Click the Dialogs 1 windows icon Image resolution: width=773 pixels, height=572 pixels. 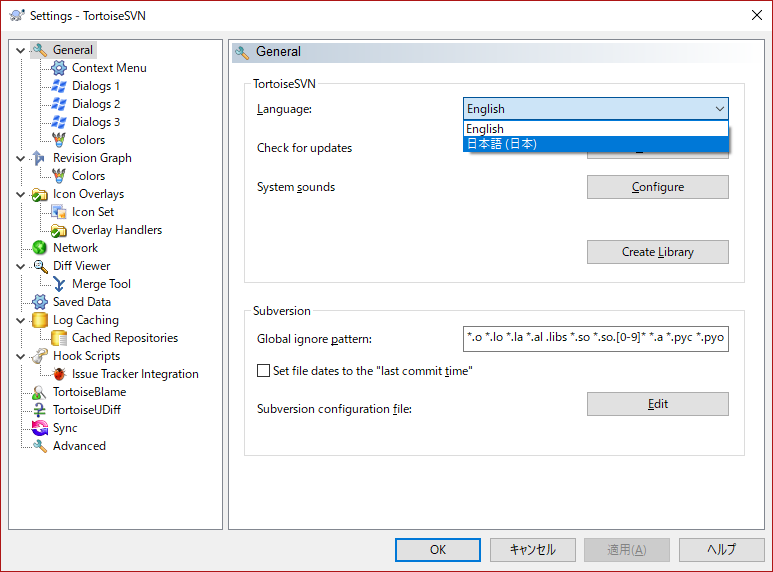click(x=59, y=86)
